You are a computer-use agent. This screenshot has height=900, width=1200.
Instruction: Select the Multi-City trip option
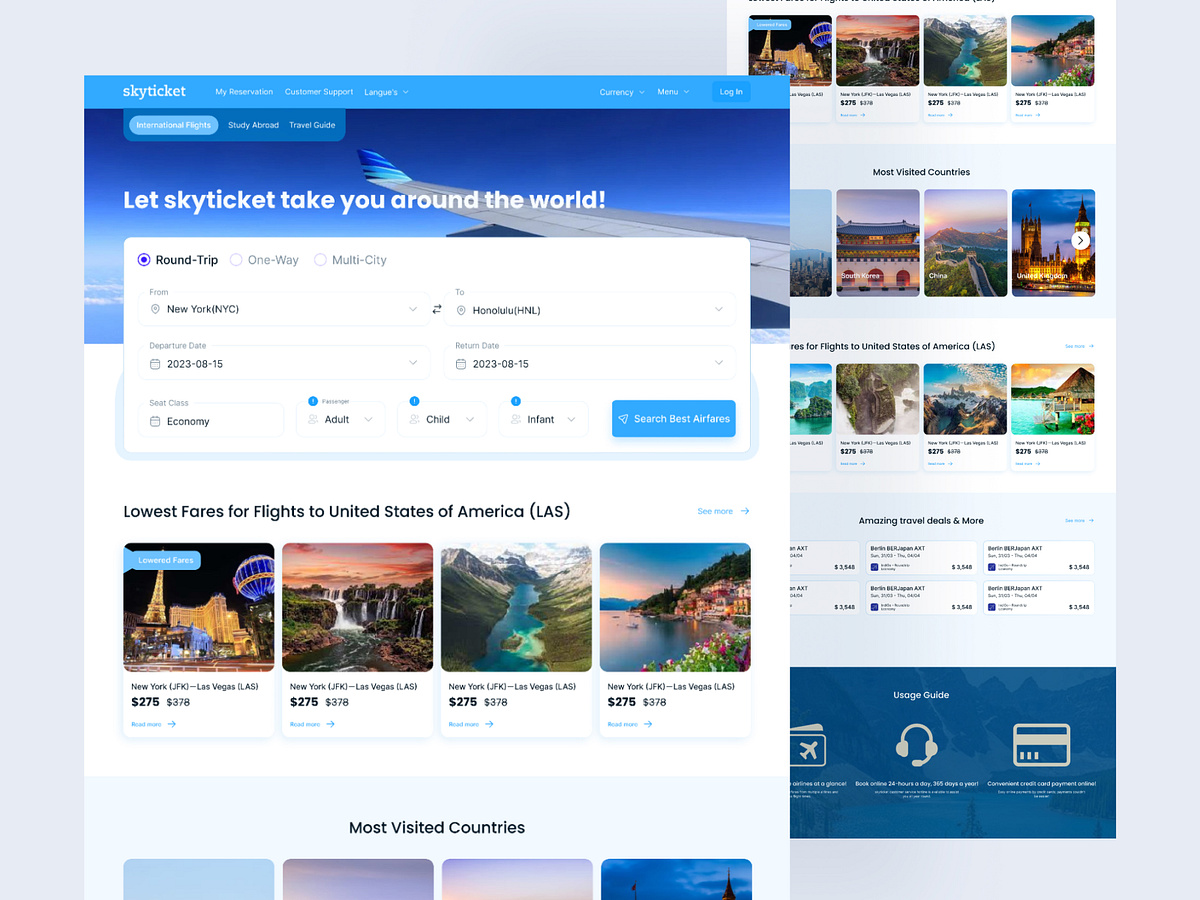tap(320, 259)
